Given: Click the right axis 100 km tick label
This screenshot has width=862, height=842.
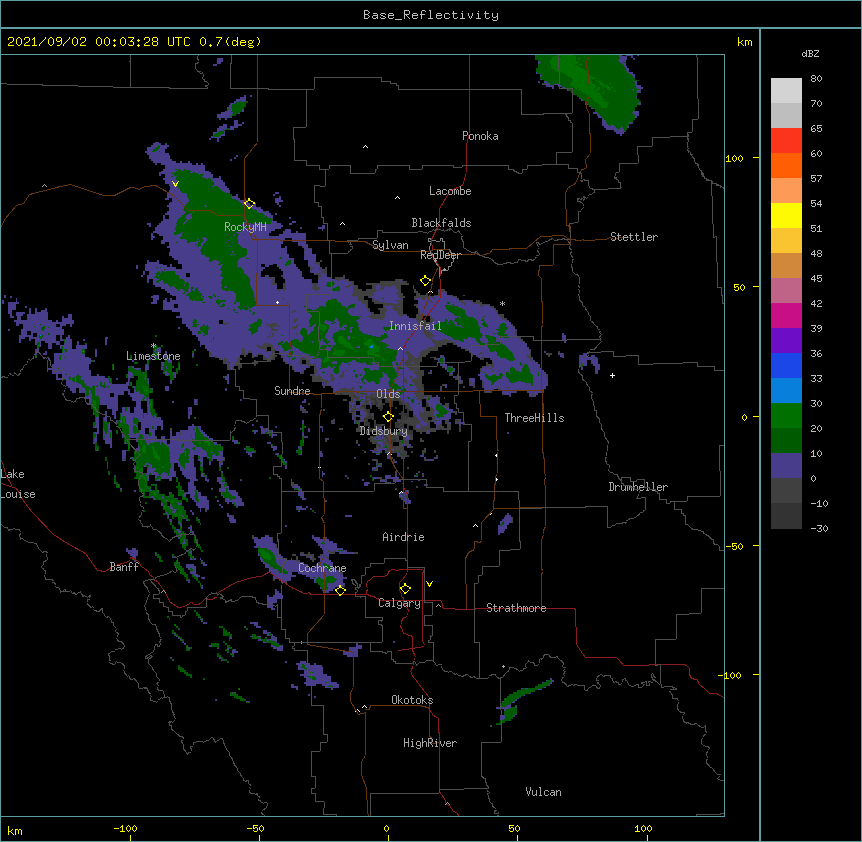Looking at the screenshot, I should 734,158.
